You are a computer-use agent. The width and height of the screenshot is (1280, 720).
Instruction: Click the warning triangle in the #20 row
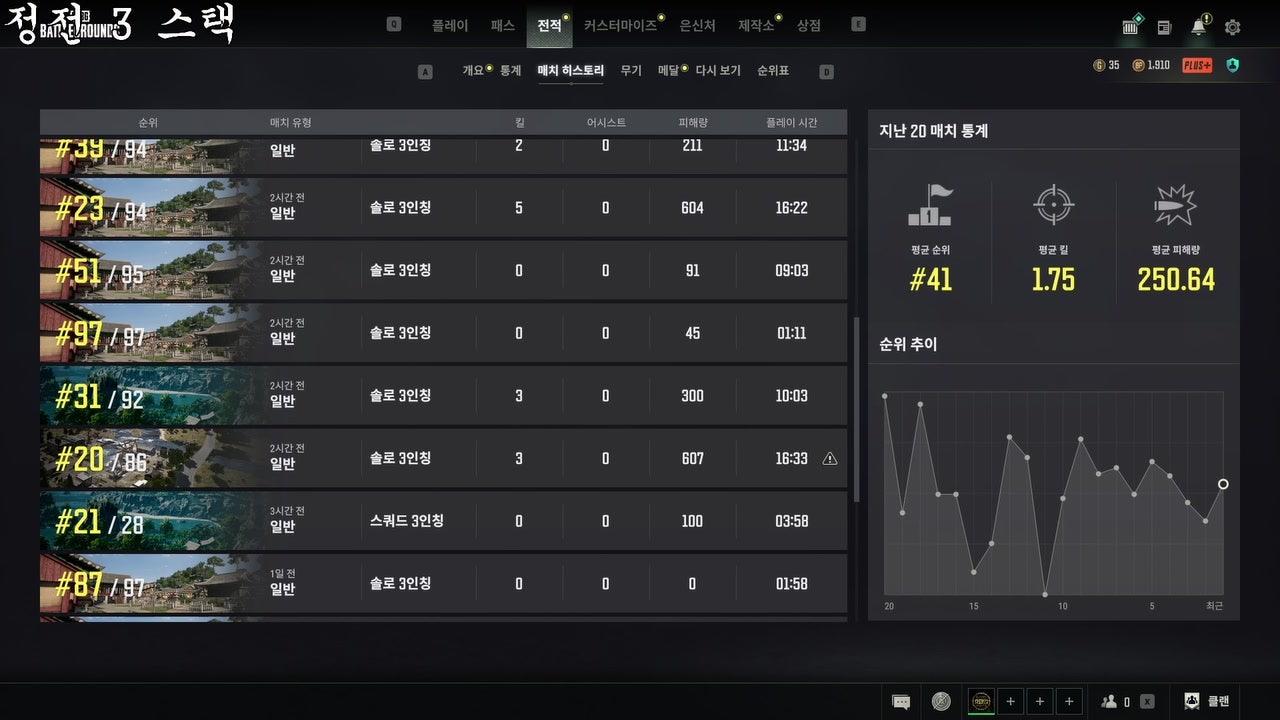click(830, 459)
